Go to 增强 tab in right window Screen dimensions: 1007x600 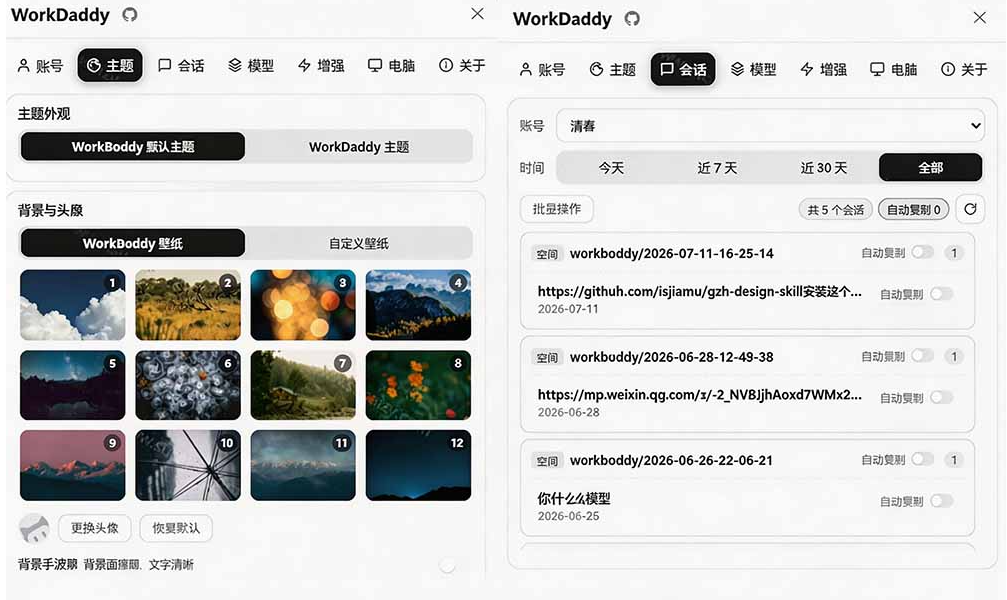pos(823,69)
